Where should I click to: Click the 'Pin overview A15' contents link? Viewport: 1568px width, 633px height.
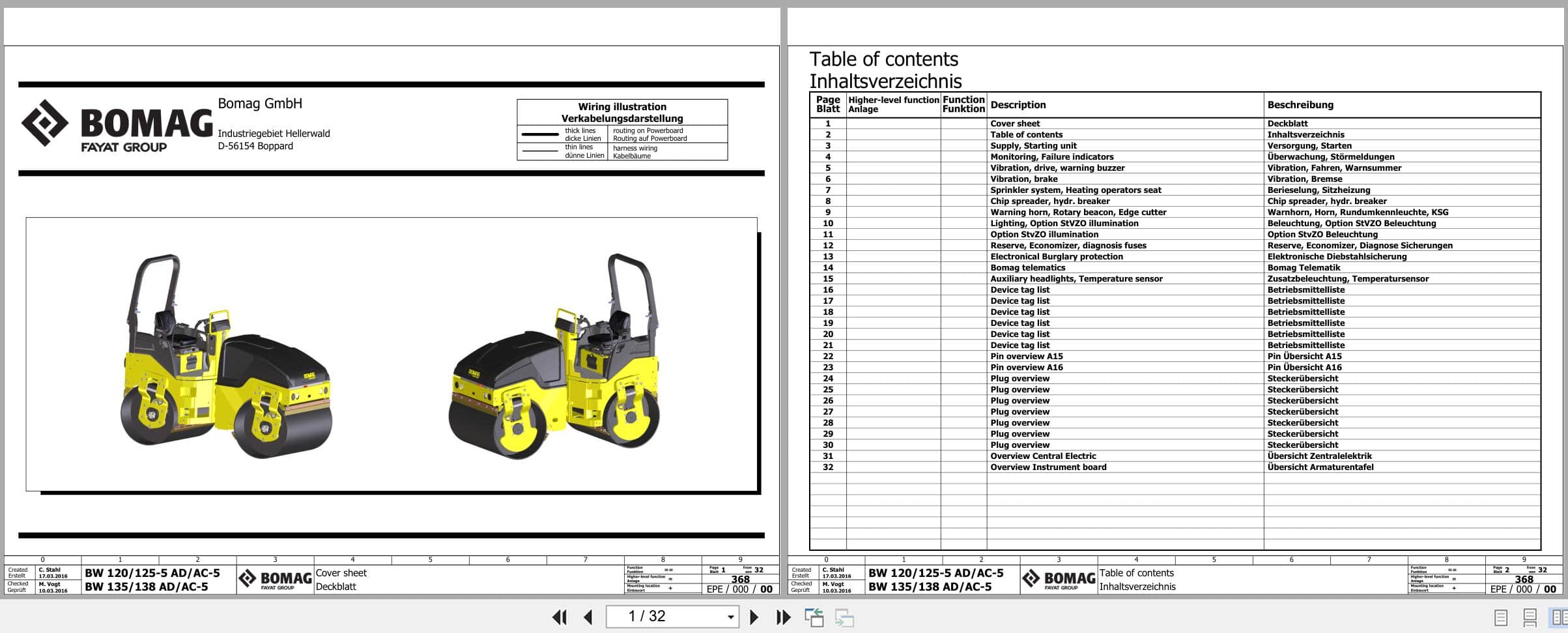pyautogui.click(x=1033, y=356)
